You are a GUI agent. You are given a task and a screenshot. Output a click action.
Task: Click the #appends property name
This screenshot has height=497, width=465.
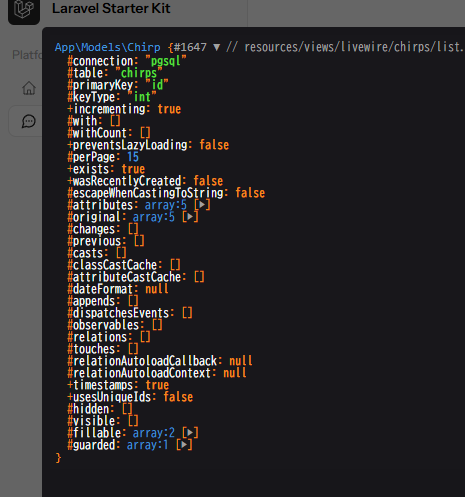pyautogui.click(x=91, y=301)
